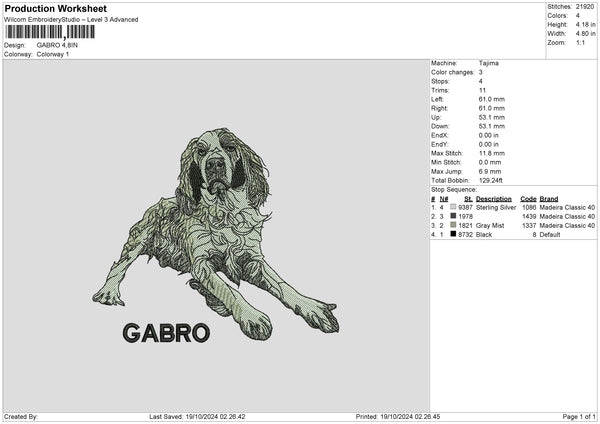Select the 'Page 1 of 1' footer text
Viewport: 600px width, 424px height.
click(579, 417)
